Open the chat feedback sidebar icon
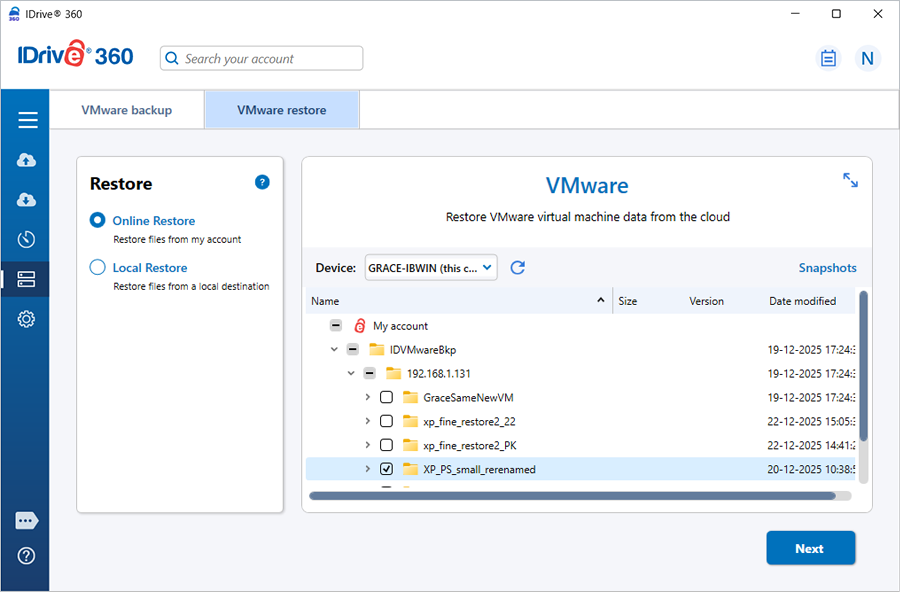 point(26,521)
